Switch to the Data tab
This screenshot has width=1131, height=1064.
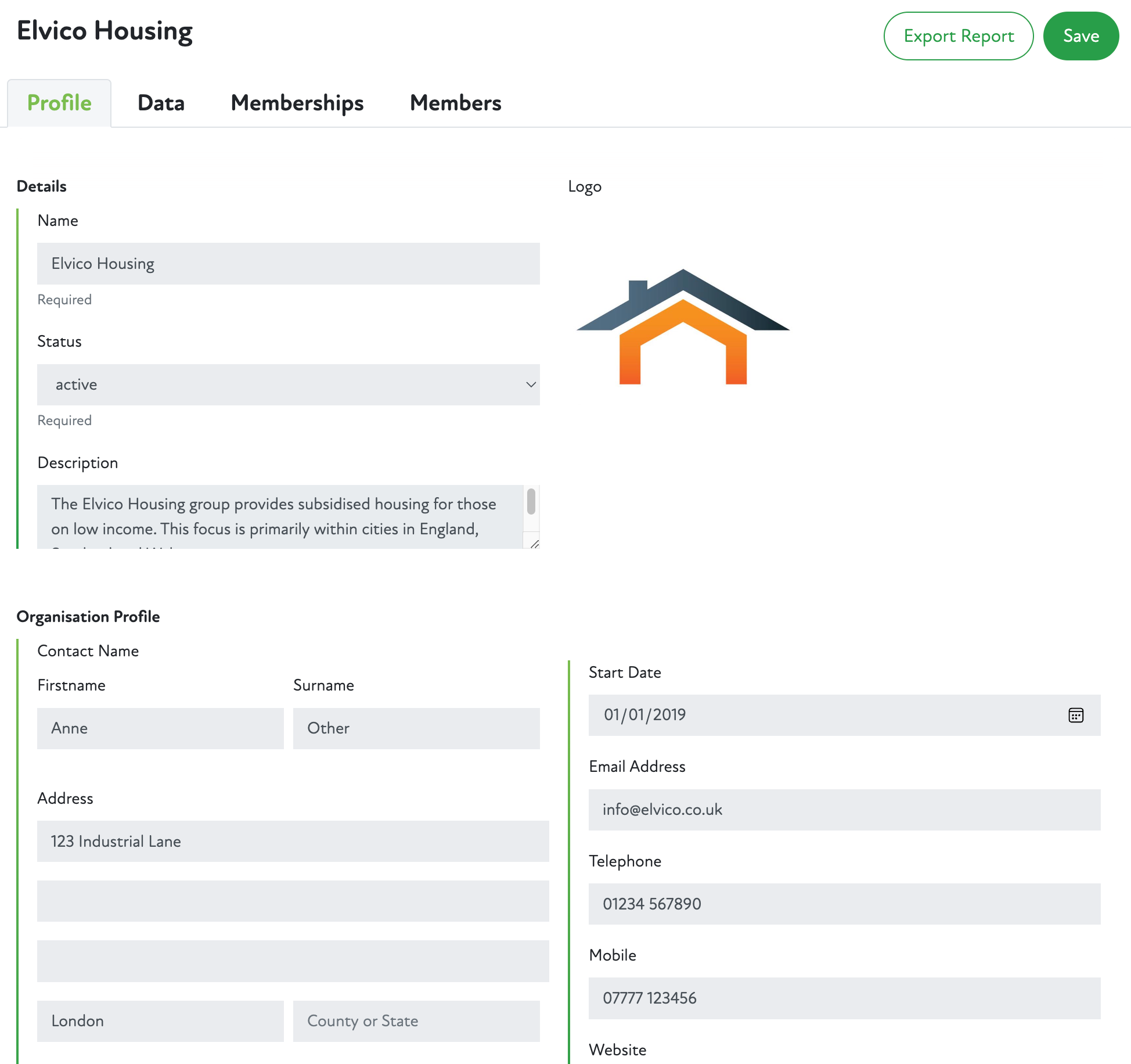(x=161, y=103)
